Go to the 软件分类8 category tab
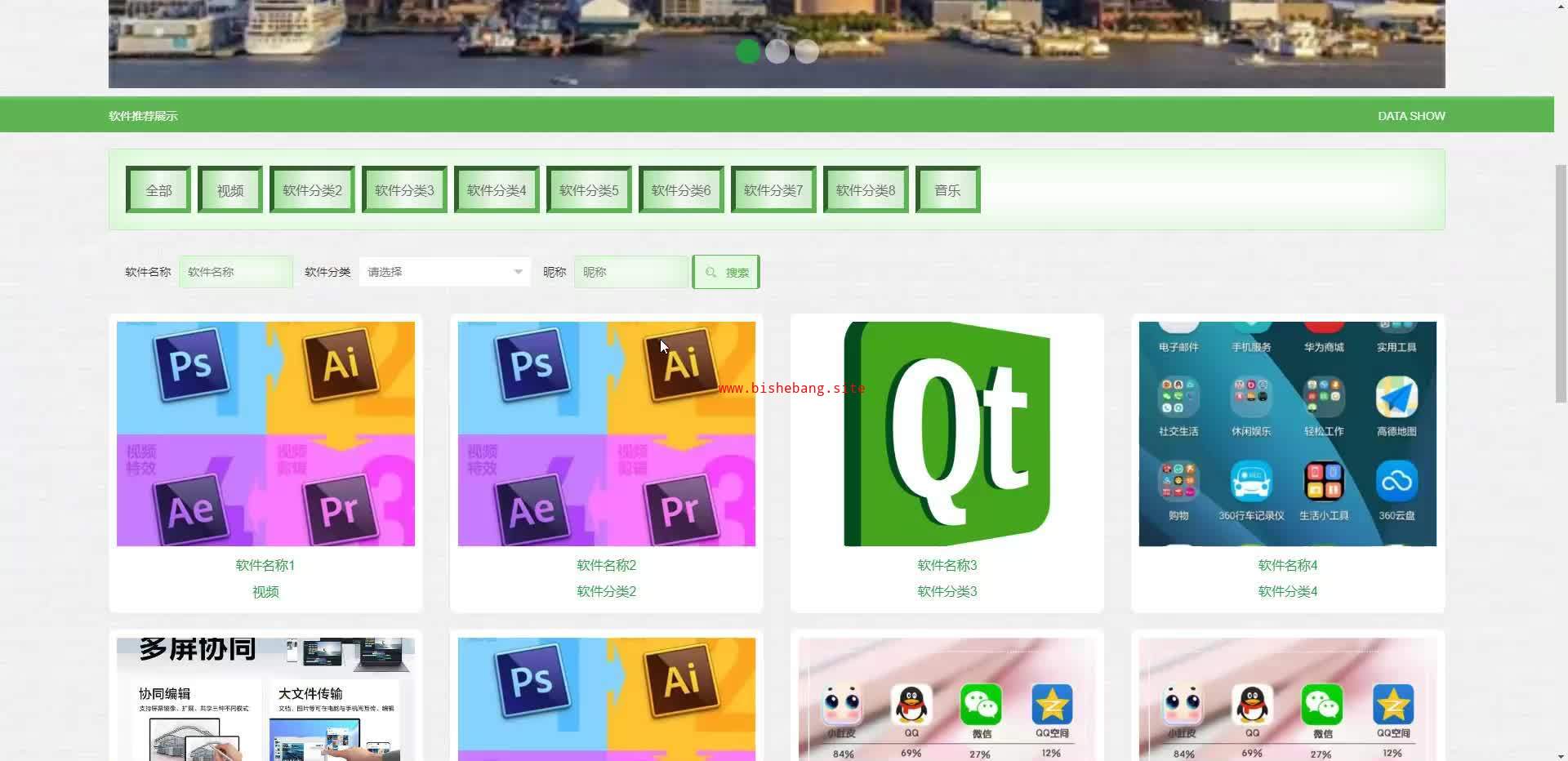The height and width of the screenshot is (761, 1568). click(x=866, y=190)
